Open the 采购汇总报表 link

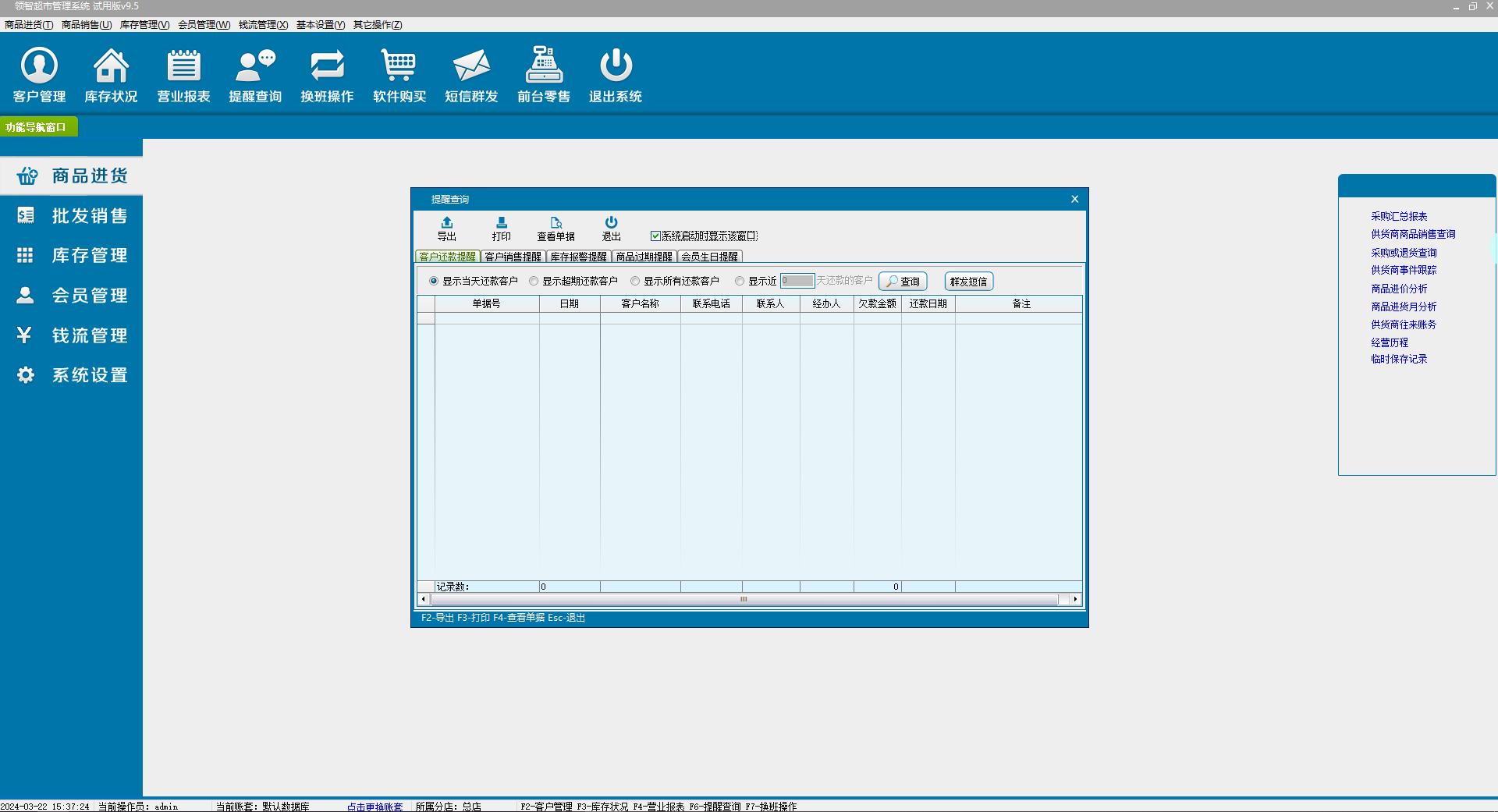pyautogui.click(x=1399, y=216)
